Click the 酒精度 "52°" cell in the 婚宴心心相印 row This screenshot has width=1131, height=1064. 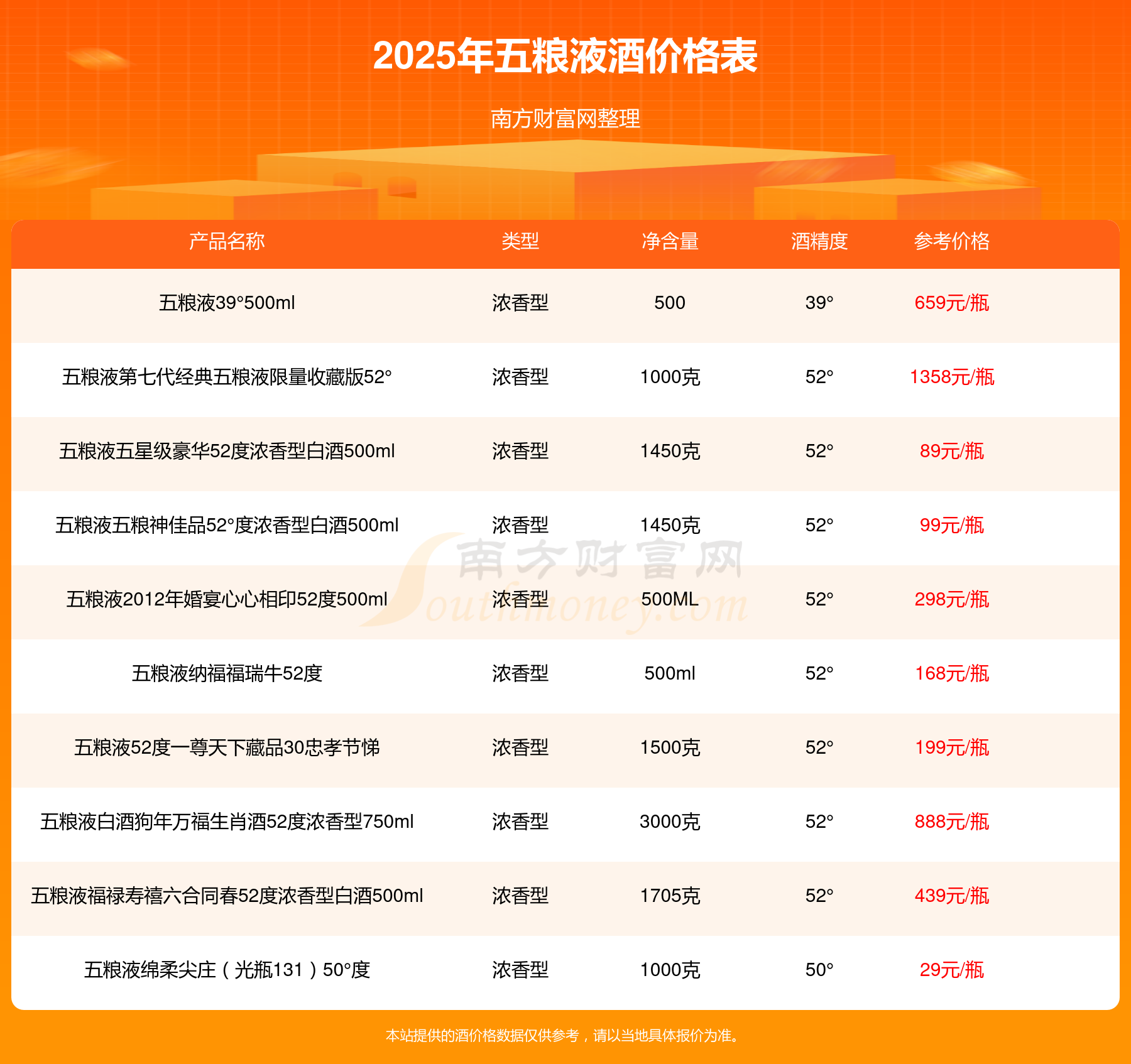(819, 599)
